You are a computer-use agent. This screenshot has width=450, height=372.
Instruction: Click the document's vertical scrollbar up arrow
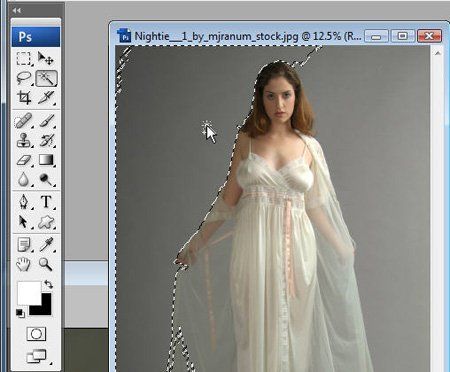(438, 53)
